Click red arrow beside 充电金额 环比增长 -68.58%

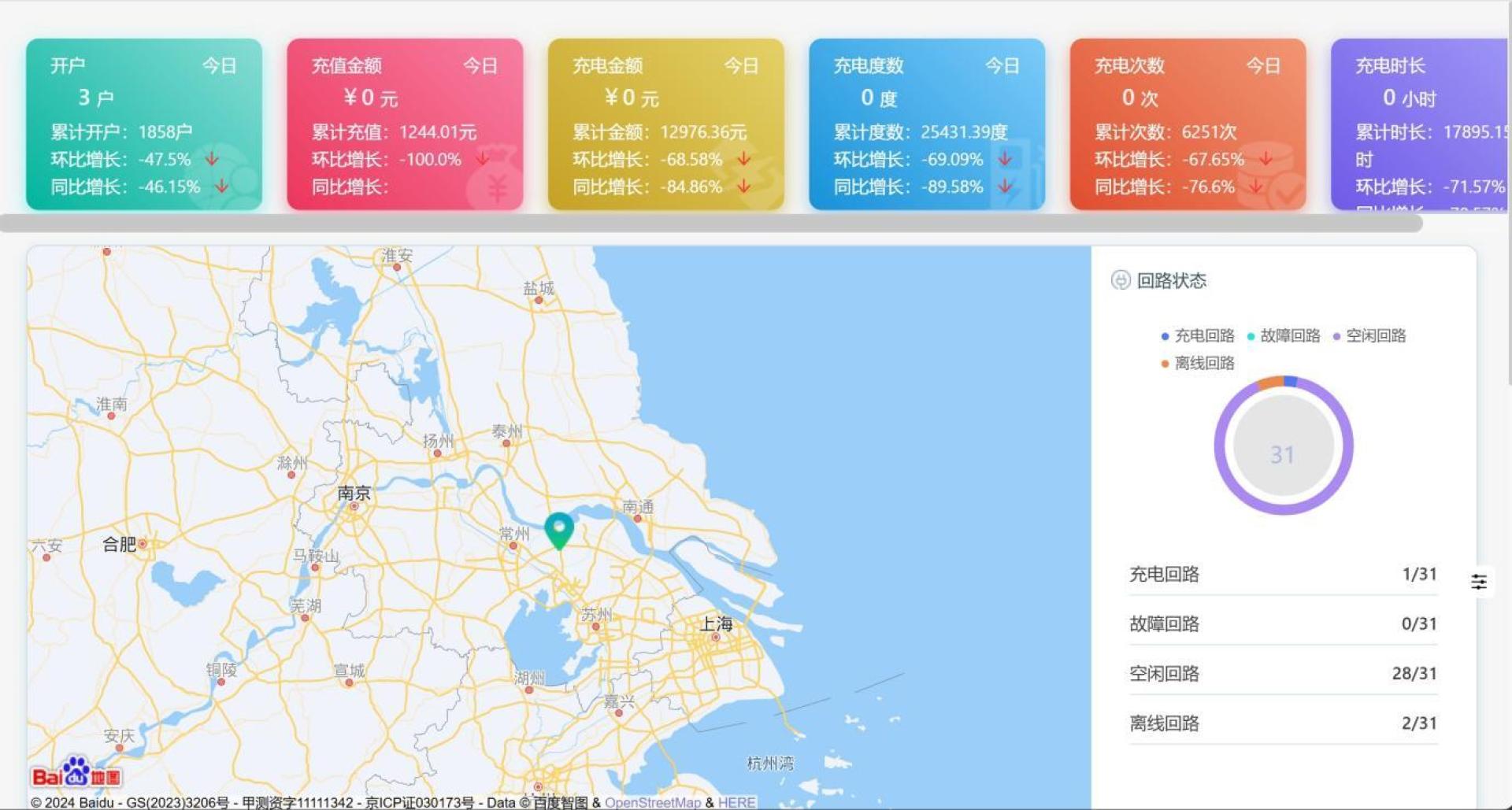tap(743, 159)
